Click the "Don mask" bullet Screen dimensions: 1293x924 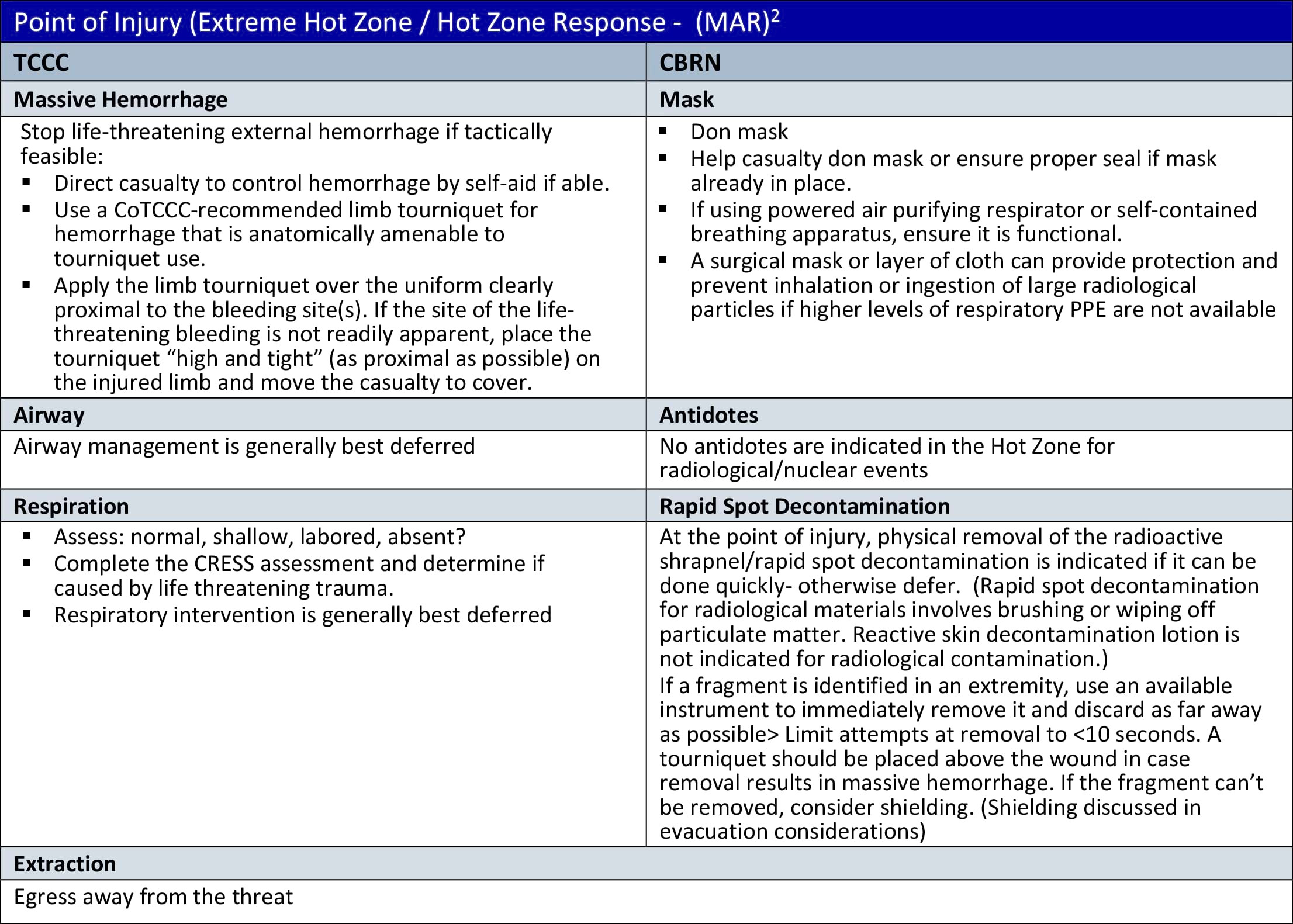click(x=739, y=131)
